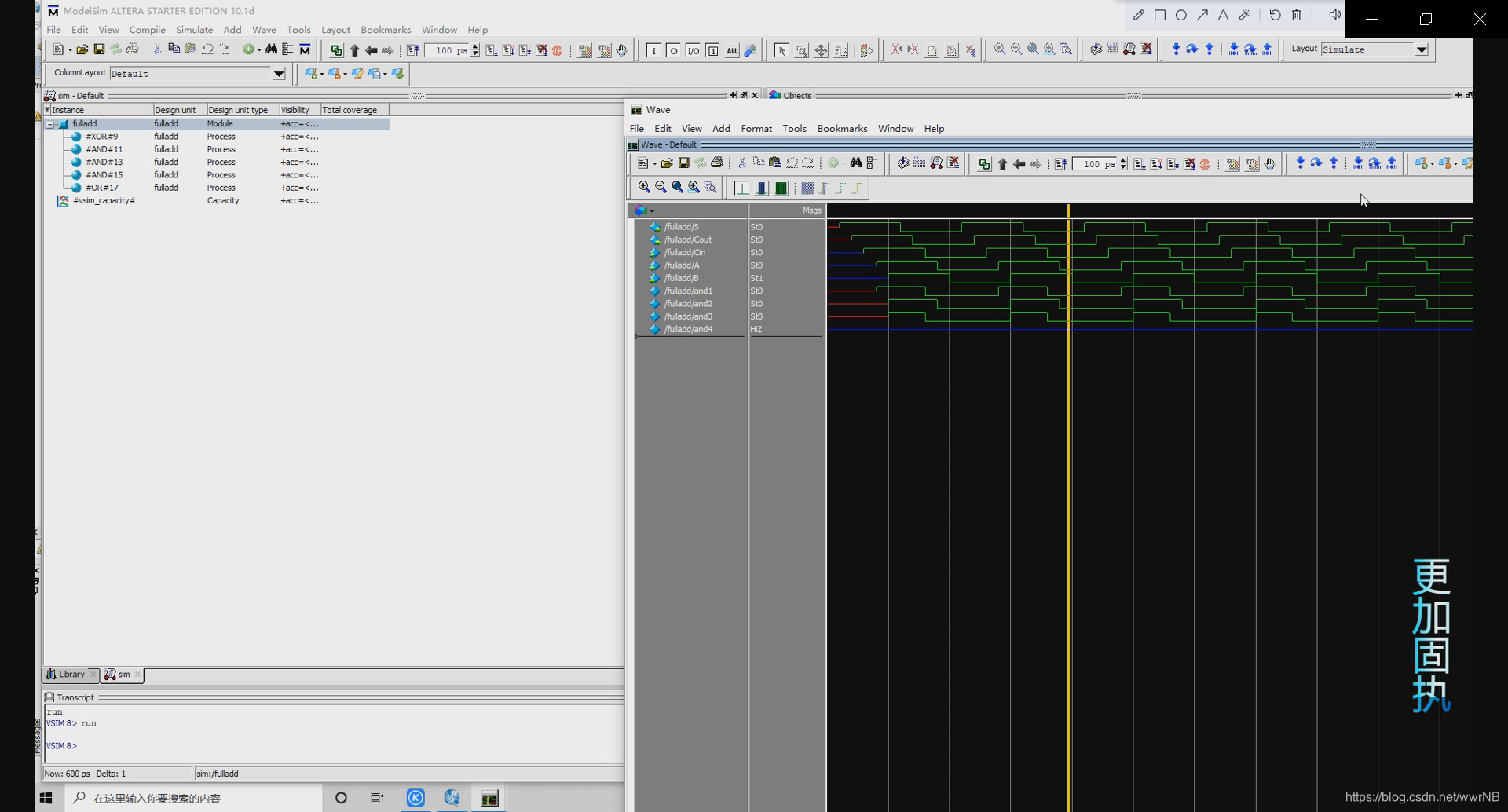The width and height of the screenshot is (1508, 812).
Task: Open the Layout Simulate dropdown
Action: [1422, 49]
